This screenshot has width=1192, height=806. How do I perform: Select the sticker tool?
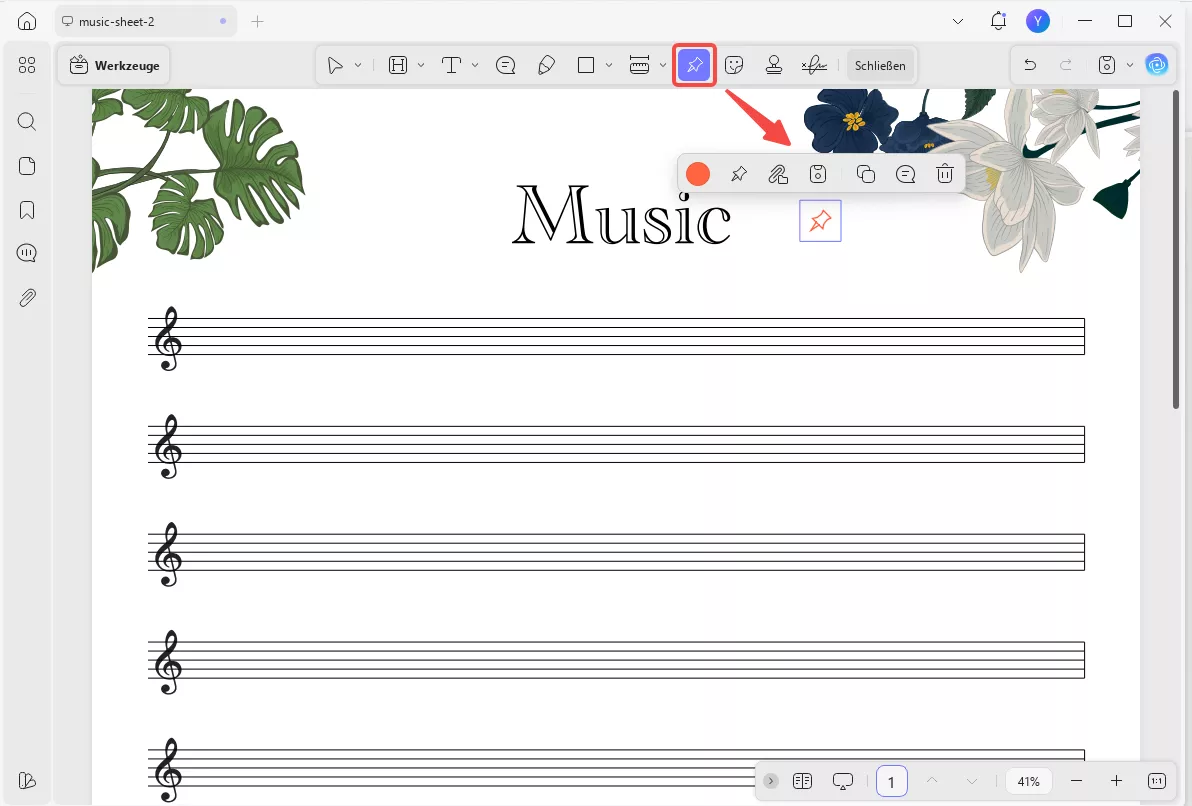[735, 64]
